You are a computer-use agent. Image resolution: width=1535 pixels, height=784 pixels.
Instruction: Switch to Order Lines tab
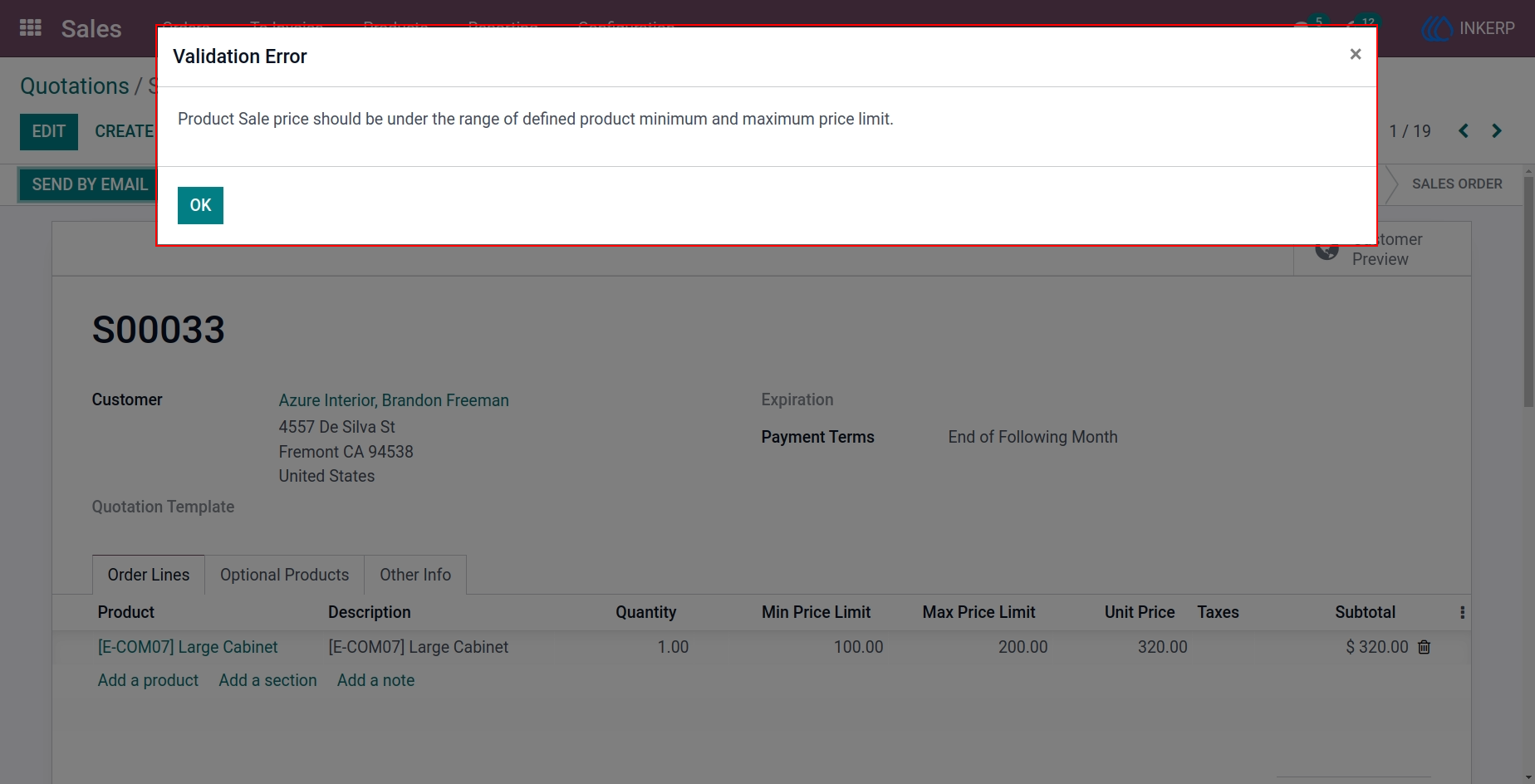(x=149, y=575)
